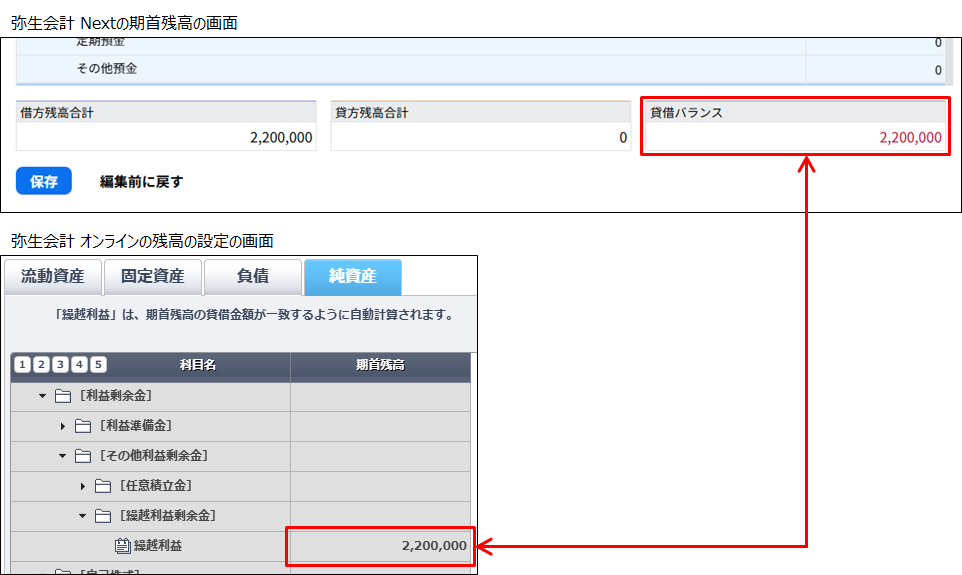Click the [繰越利益剰余金] folder icon
The width and height of the screenshot is (962, 575).
click(x=103, y=516)
